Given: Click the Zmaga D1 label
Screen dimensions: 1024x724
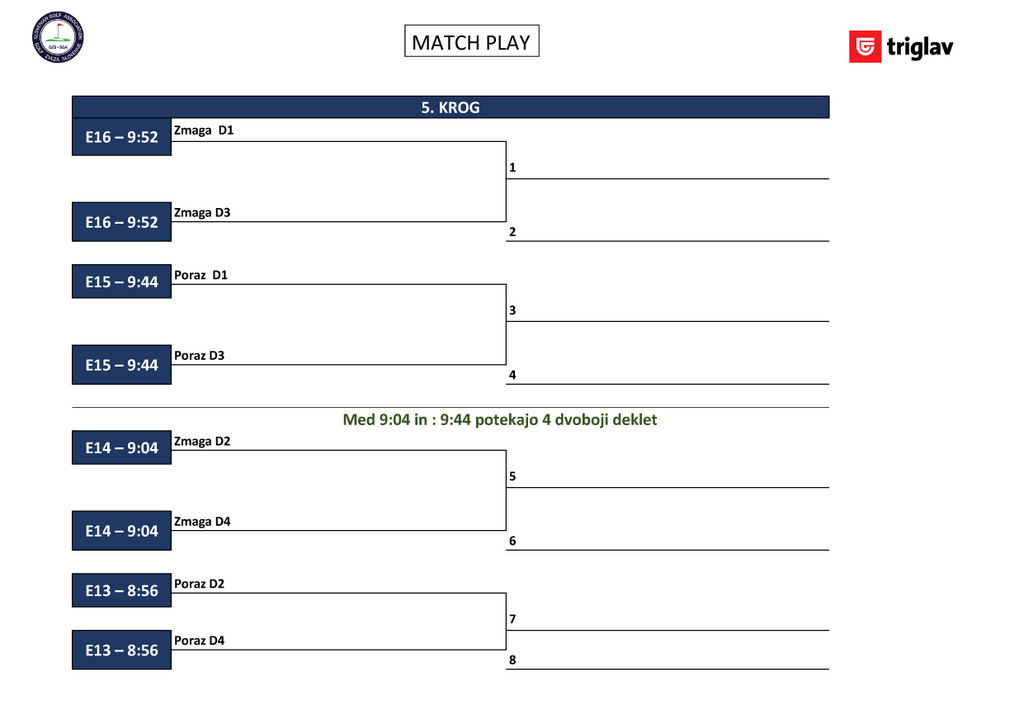Looking at the screenshot, I should pos(203,131).
